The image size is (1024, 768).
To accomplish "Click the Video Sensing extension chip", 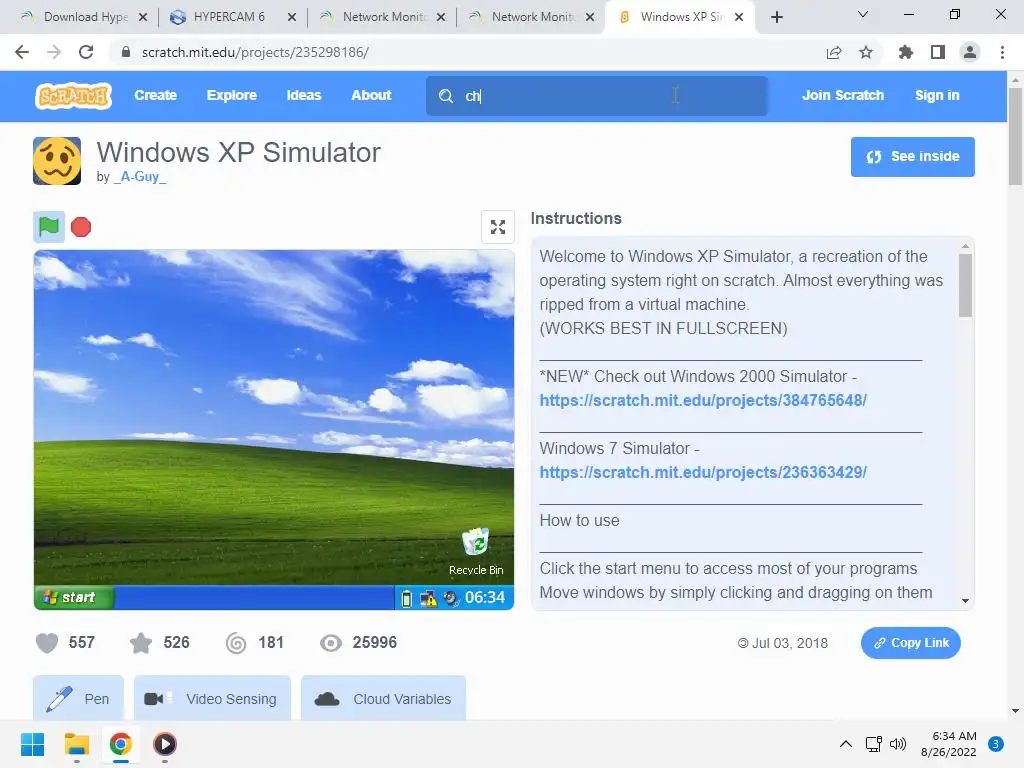I will point(212,698).
